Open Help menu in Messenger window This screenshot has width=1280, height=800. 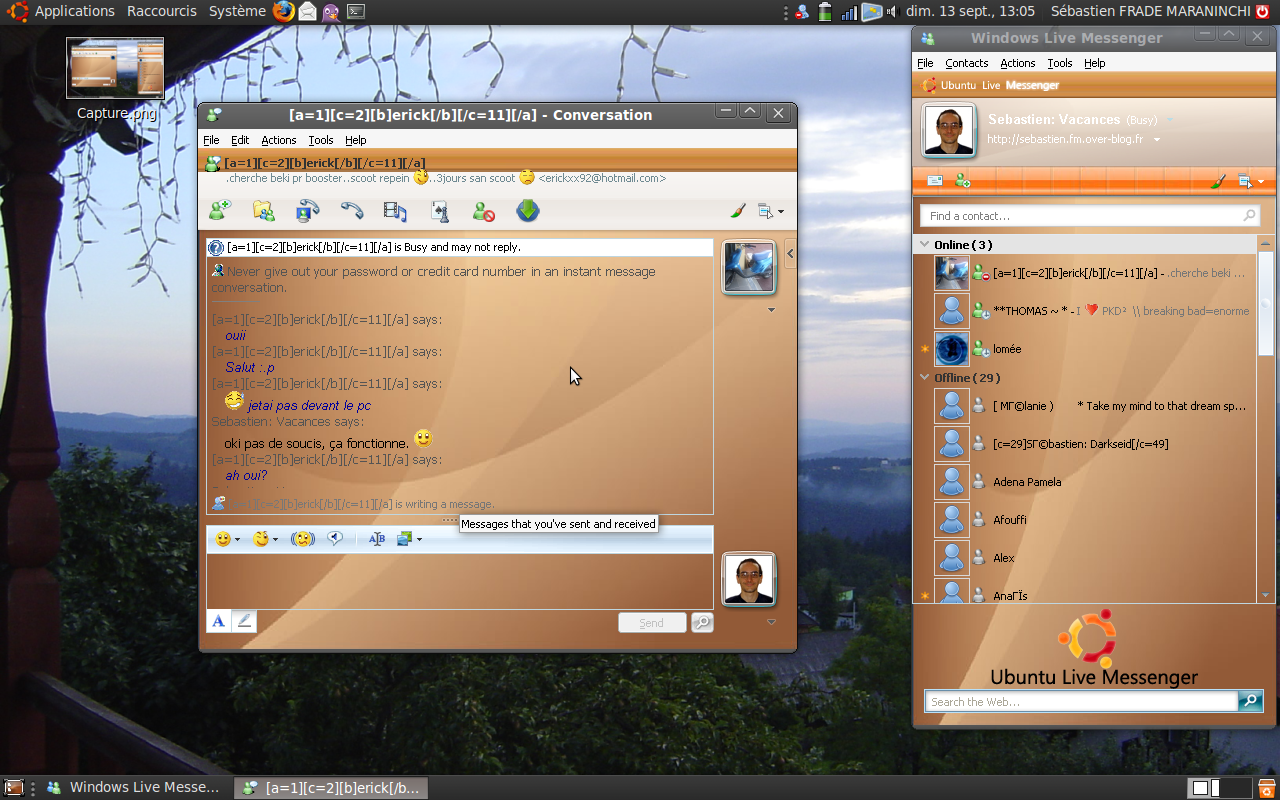click(1095, 63)
